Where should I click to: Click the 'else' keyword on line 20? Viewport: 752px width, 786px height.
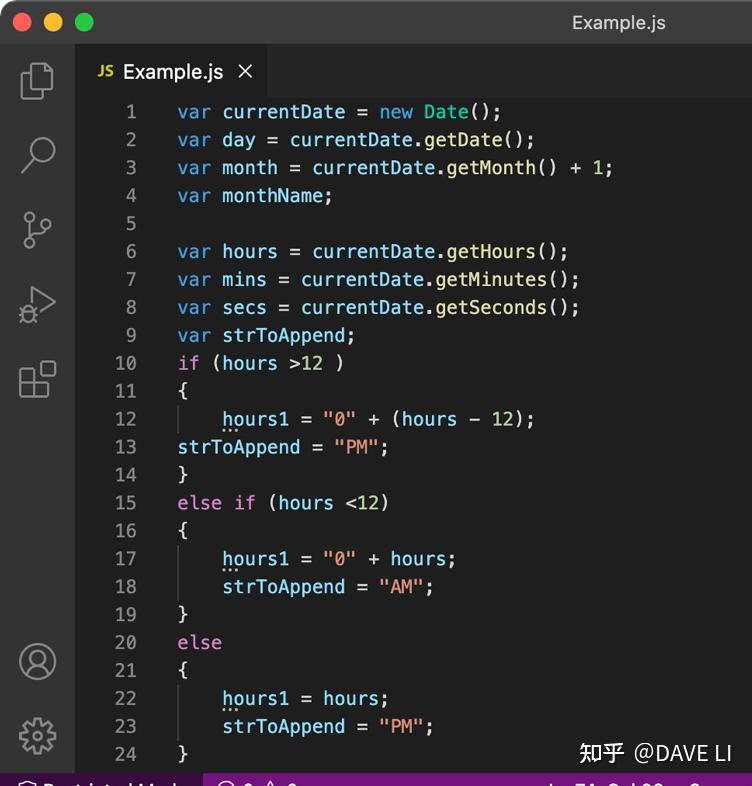coord(200,642)
